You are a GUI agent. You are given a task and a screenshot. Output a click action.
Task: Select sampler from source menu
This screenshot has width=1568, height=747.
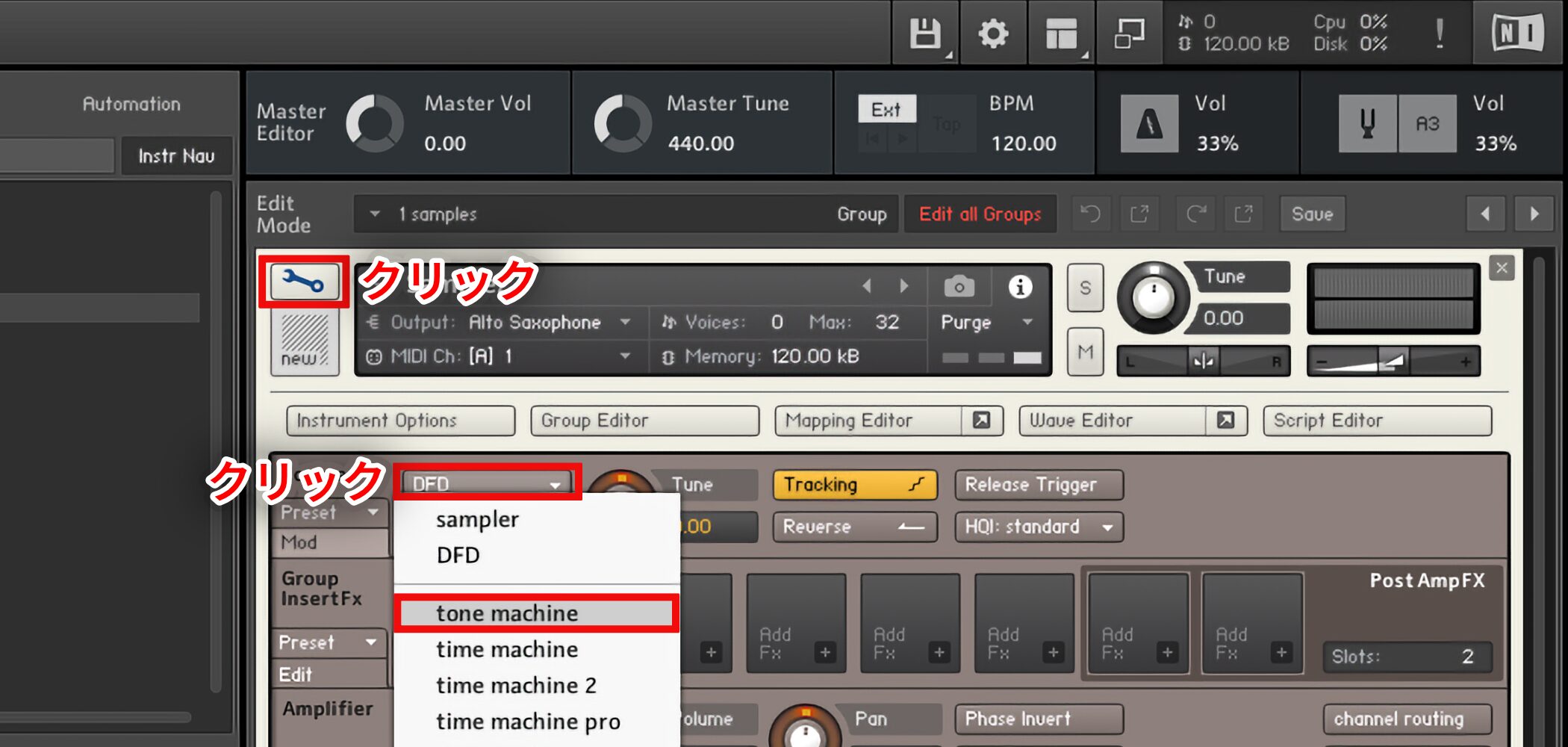tap(536, 519)
